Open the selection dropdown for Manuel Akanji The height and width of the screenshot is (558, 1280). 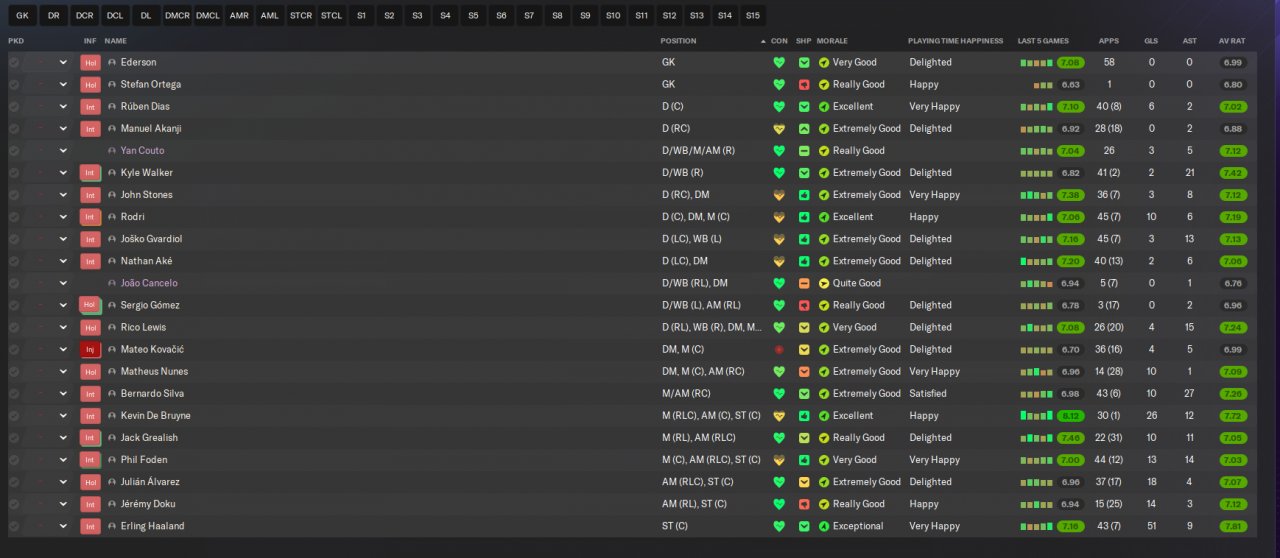click(63, 128)
